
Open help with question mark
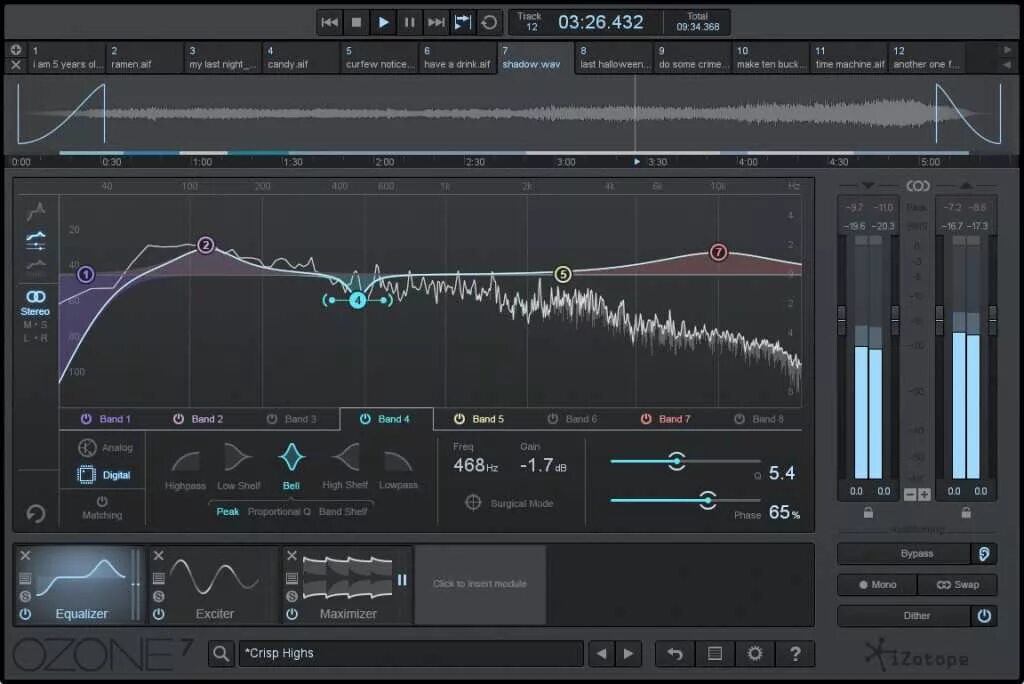point(795,653)
